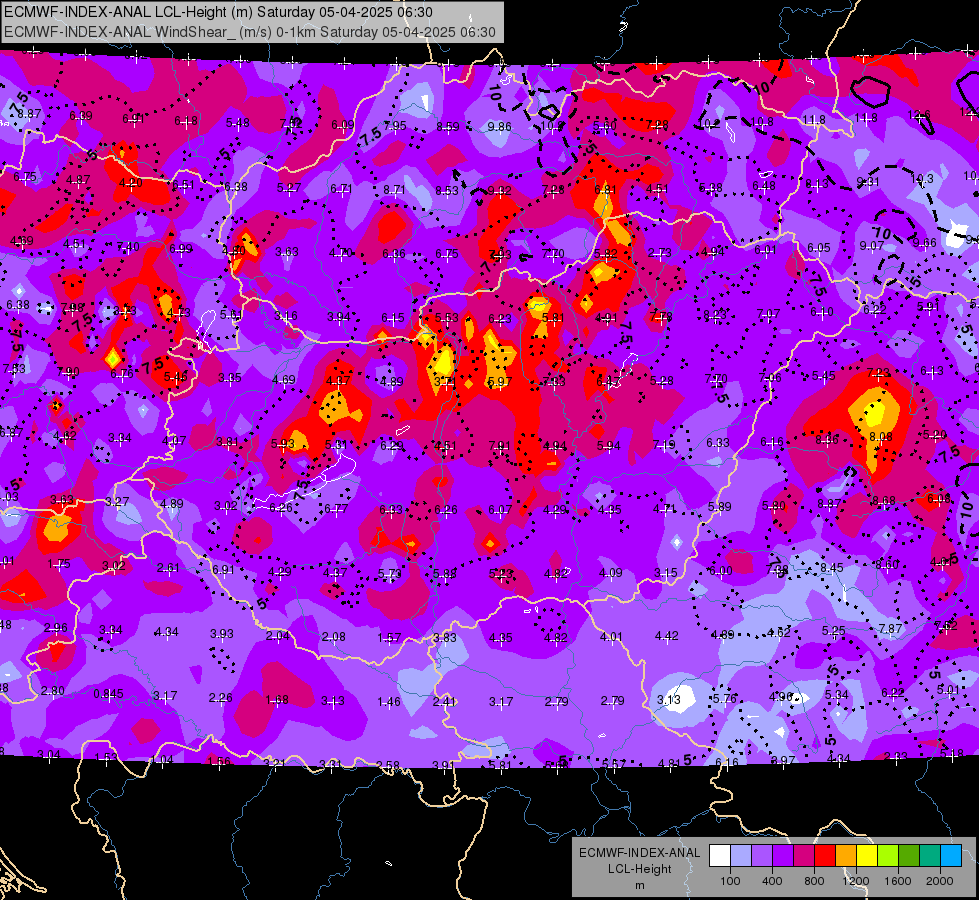
Task: Click the LCL-Height title line at top
Action: point(218,12)
